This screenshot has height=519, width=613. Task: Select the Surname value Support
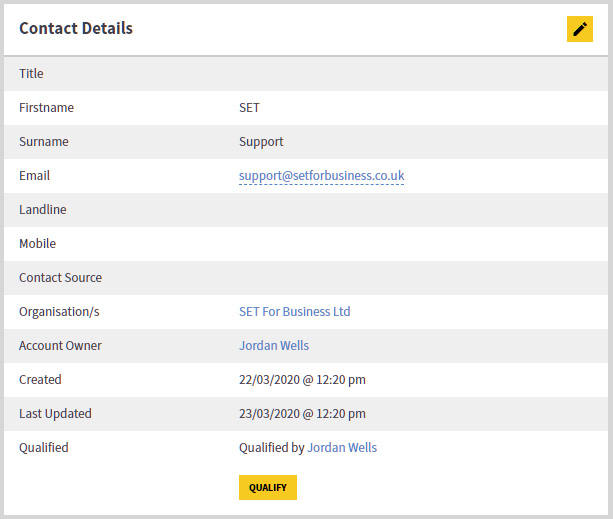261,141
